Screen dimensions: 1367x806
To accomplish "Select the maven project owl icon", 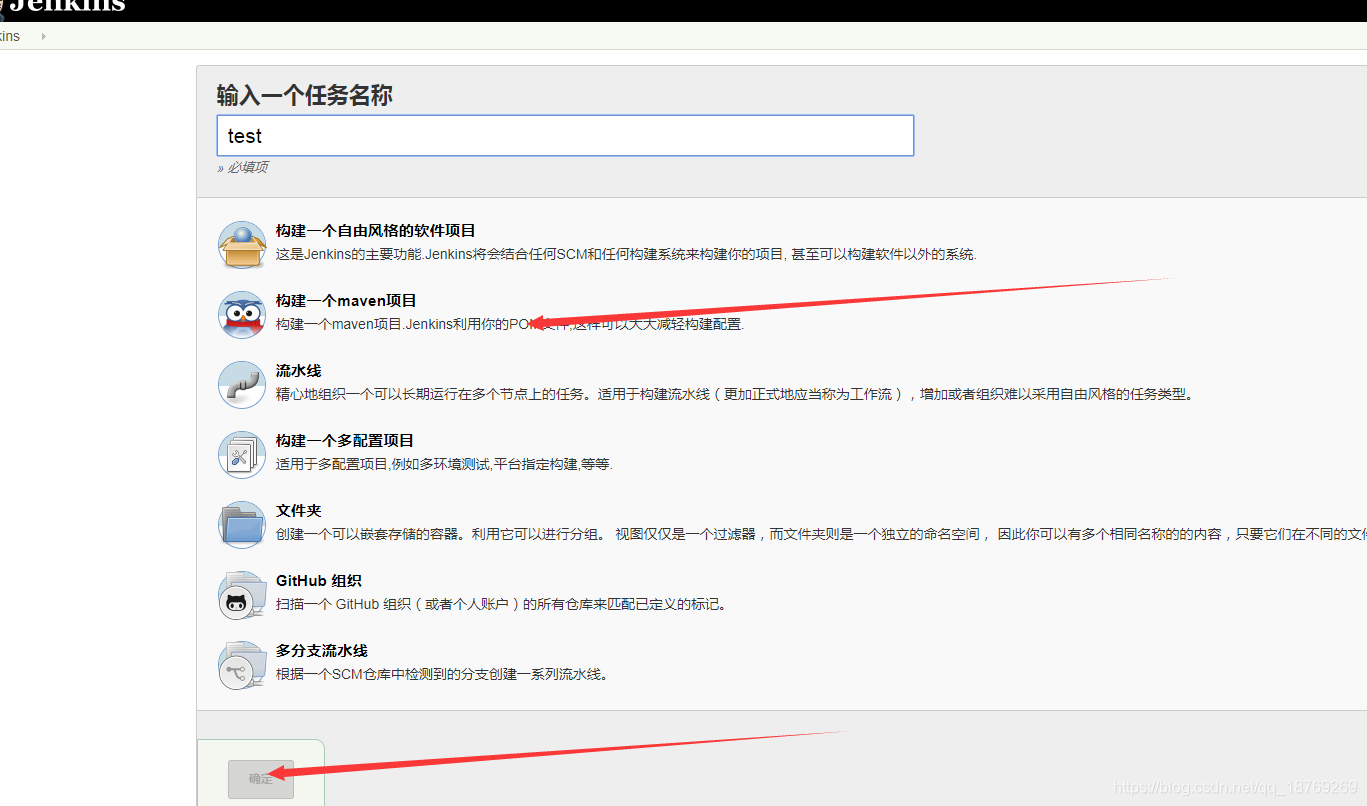I will point(242,315).
